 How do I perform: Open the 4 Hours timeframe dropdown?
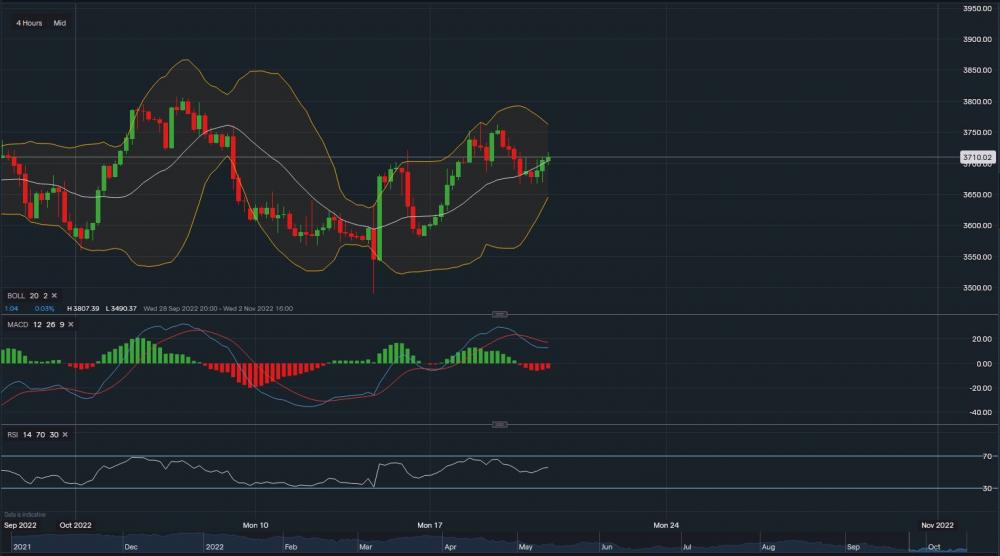29,23
